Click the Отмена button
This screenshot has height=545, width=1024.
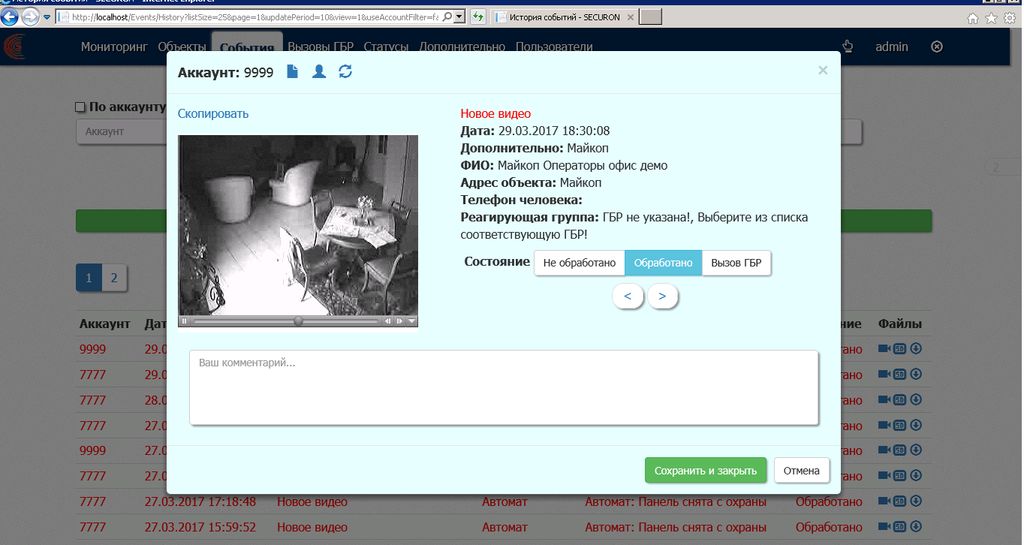tap(801, 471)
